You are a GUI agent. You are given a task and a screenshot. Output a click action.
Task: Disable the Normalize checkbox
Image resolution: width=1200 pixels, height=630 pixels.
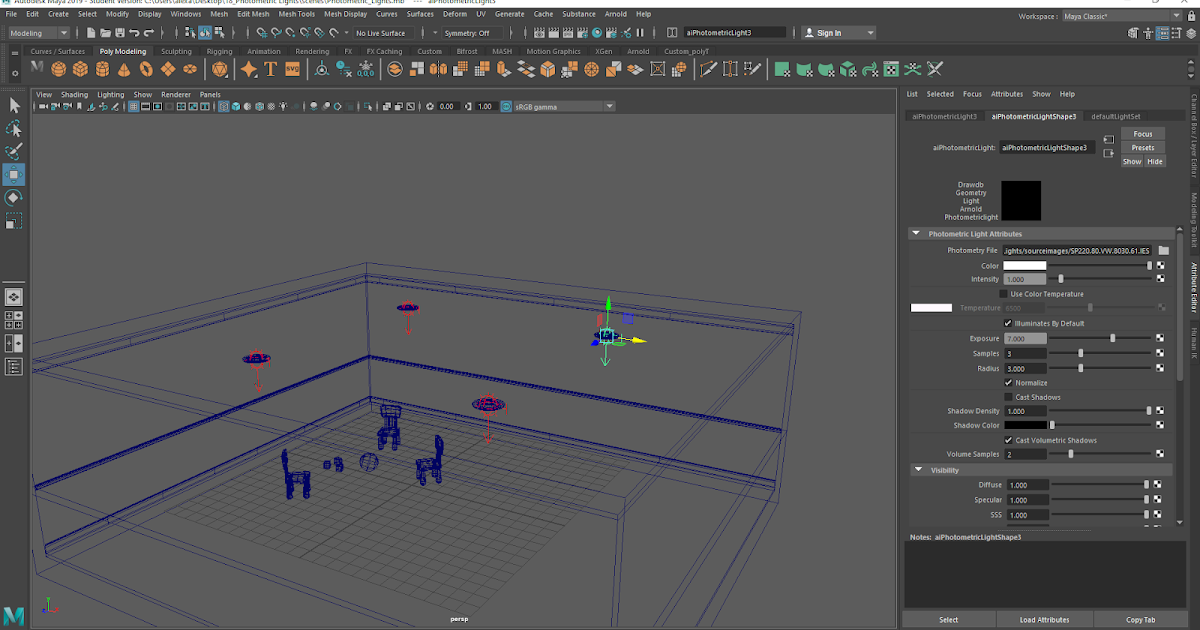tap(1008, 382)
